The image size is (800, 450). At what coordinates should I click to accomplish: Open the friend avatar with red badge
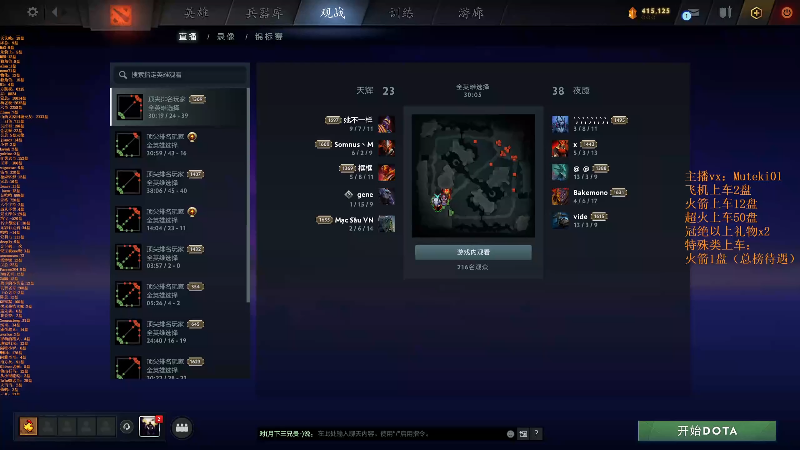[150, 426]
